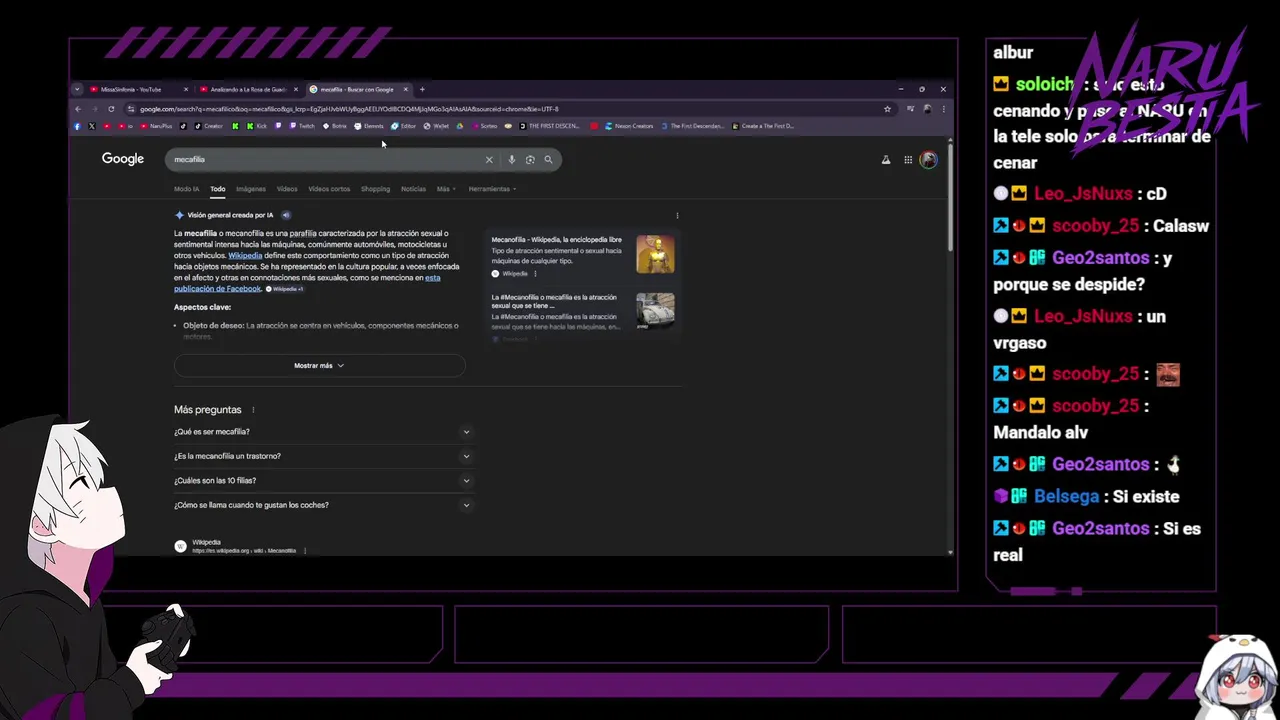Screen dimensions: 1280x720
Task: Click username Belsega in the chat
Action: click(1065, 496)
